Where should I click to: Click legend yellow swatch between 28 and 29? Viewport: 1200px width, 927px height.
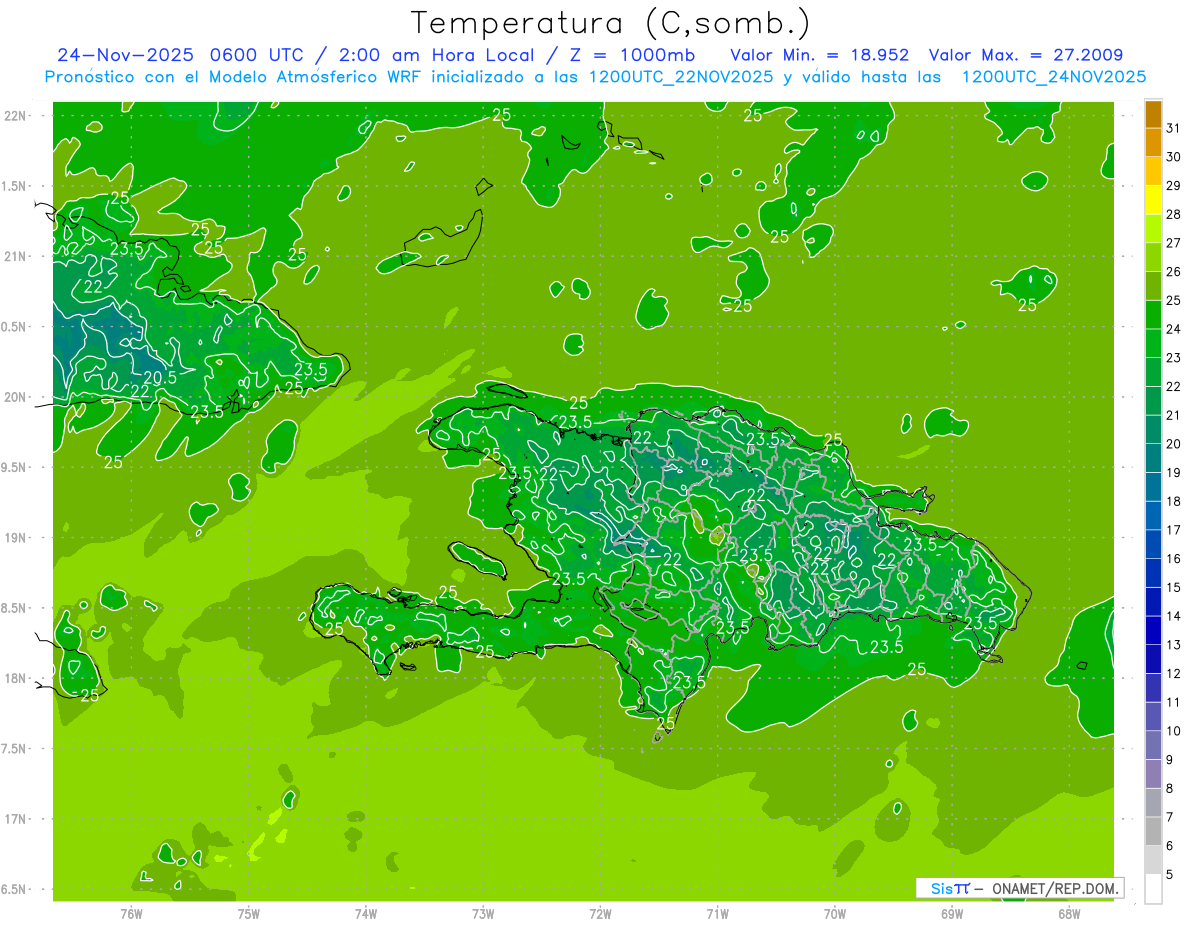tap(1153, 200)
